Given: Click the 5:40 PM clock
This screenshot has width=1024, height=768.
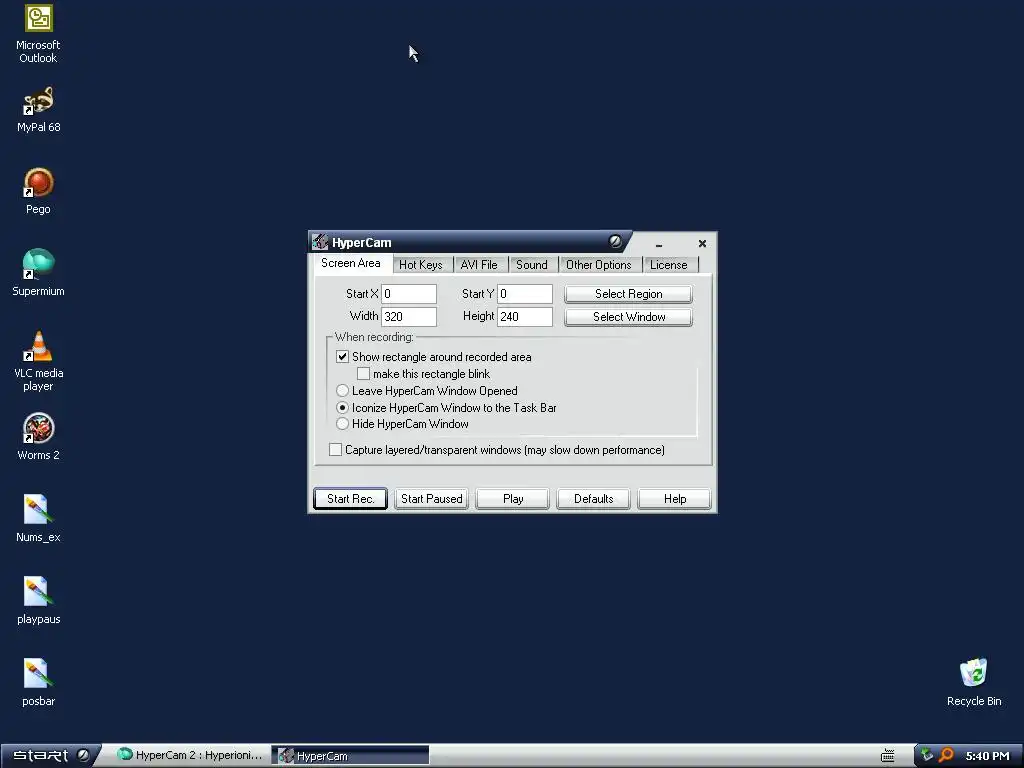Looking at the screenshot, I should tap(987, 756).
